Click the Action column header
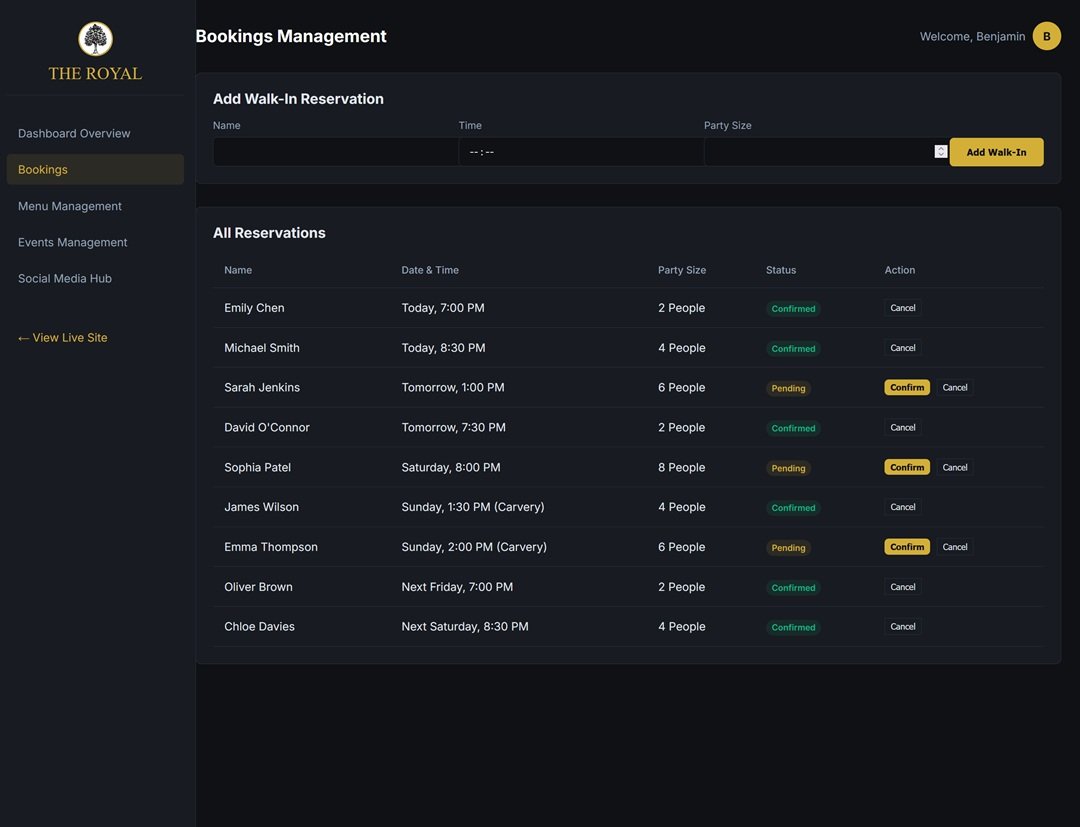Viewport: 1080px width, 827px height. coord(900,270)
